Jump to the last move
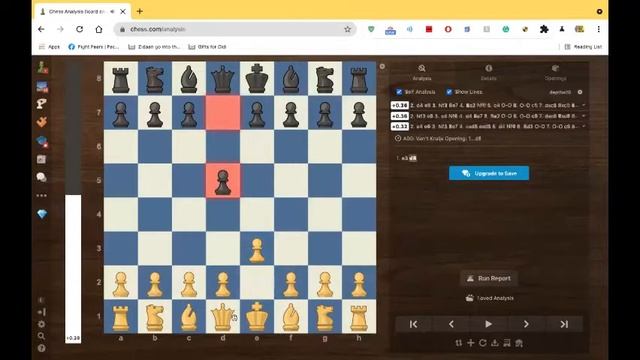The image size is (640, 360). pyautogui.click(x=564, y=324)
